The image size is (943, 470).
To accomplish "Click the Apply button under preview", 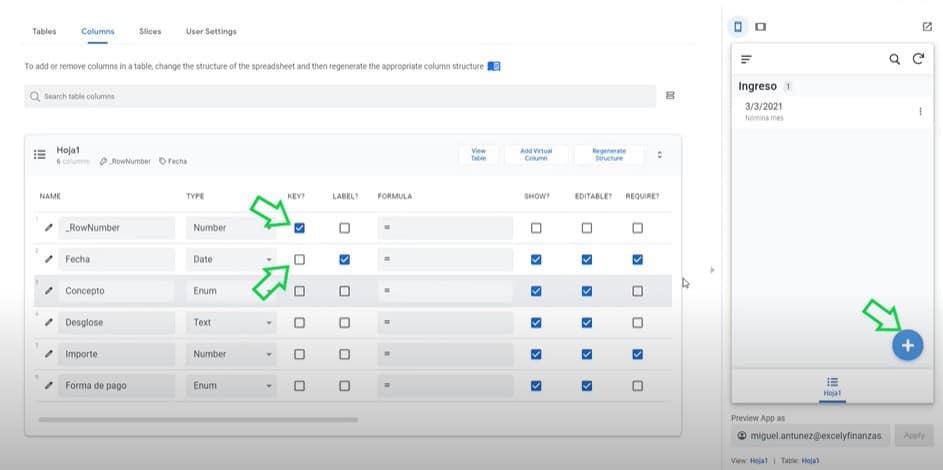I will [x=914, y=435].
